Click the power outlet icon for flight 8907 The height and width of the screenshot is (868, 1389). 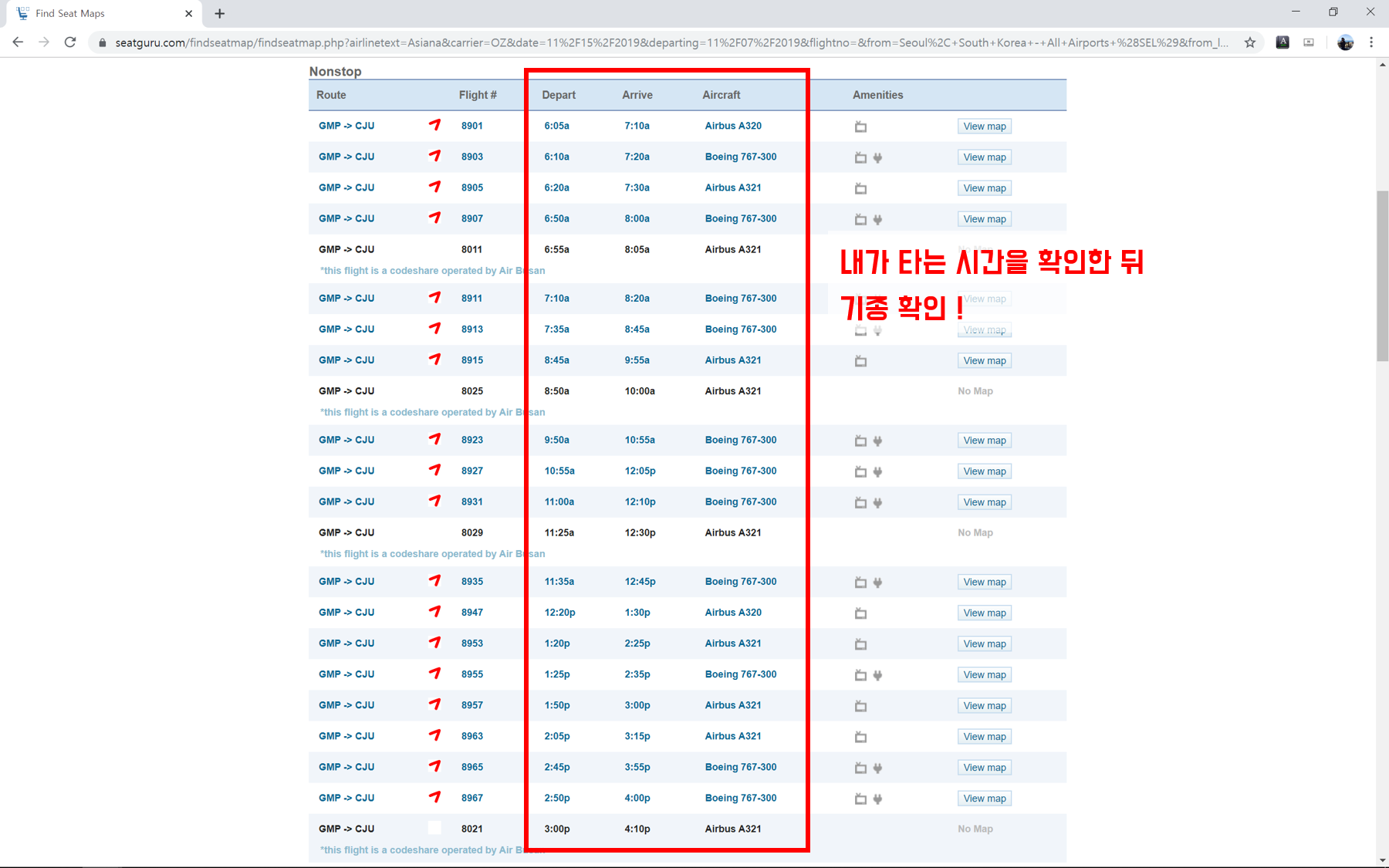pyautogui.click(x=877, y=219)
